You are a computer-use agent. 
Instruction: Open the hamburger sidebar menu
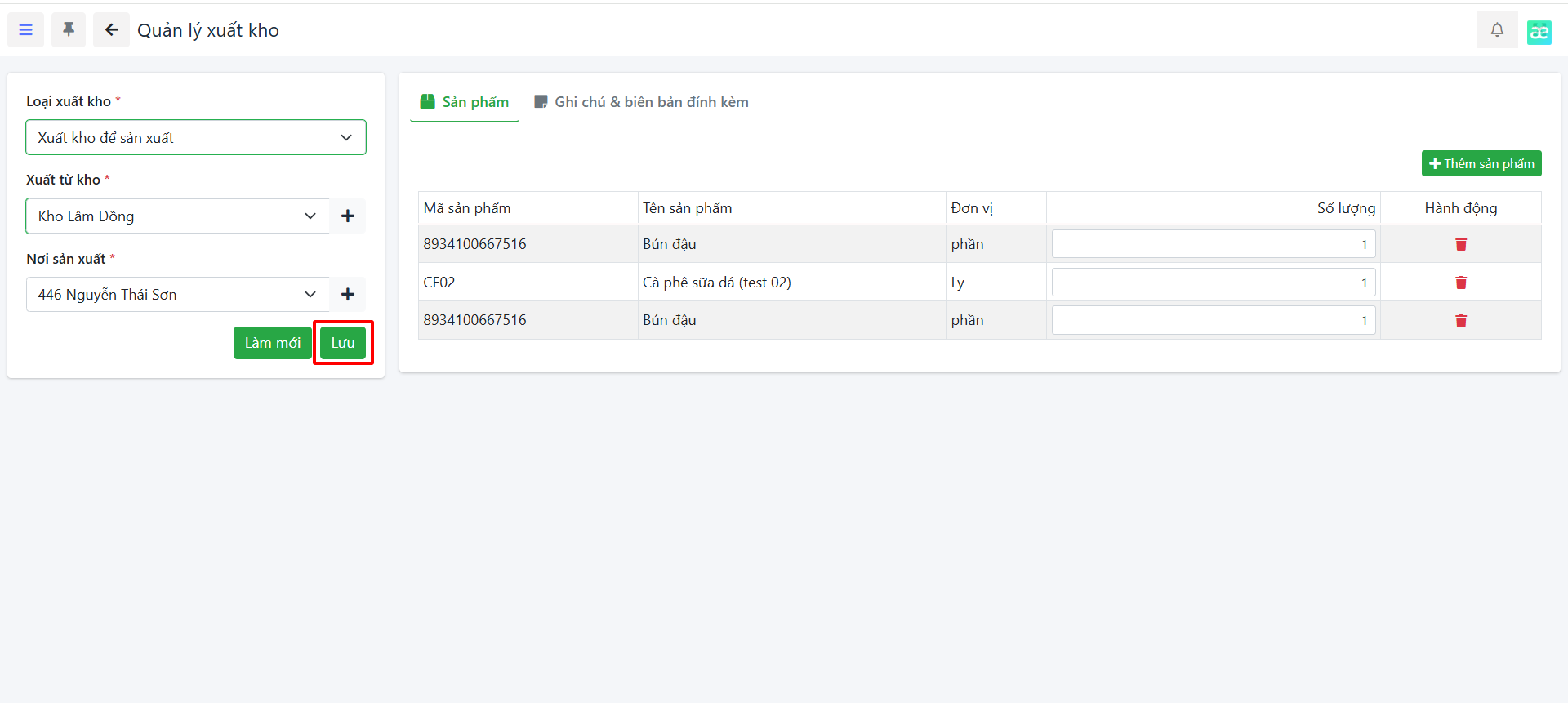coord(26,30)
